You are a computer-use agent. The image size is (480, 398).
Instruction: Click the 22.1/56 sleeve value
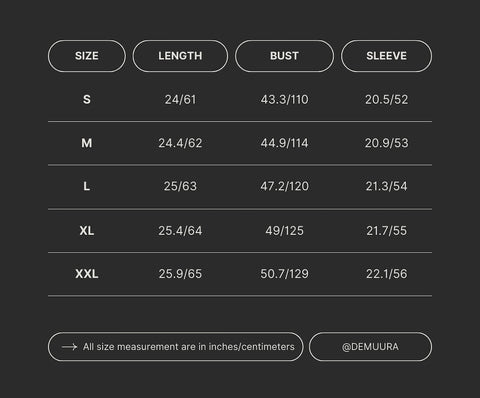[x=386, y=274]
